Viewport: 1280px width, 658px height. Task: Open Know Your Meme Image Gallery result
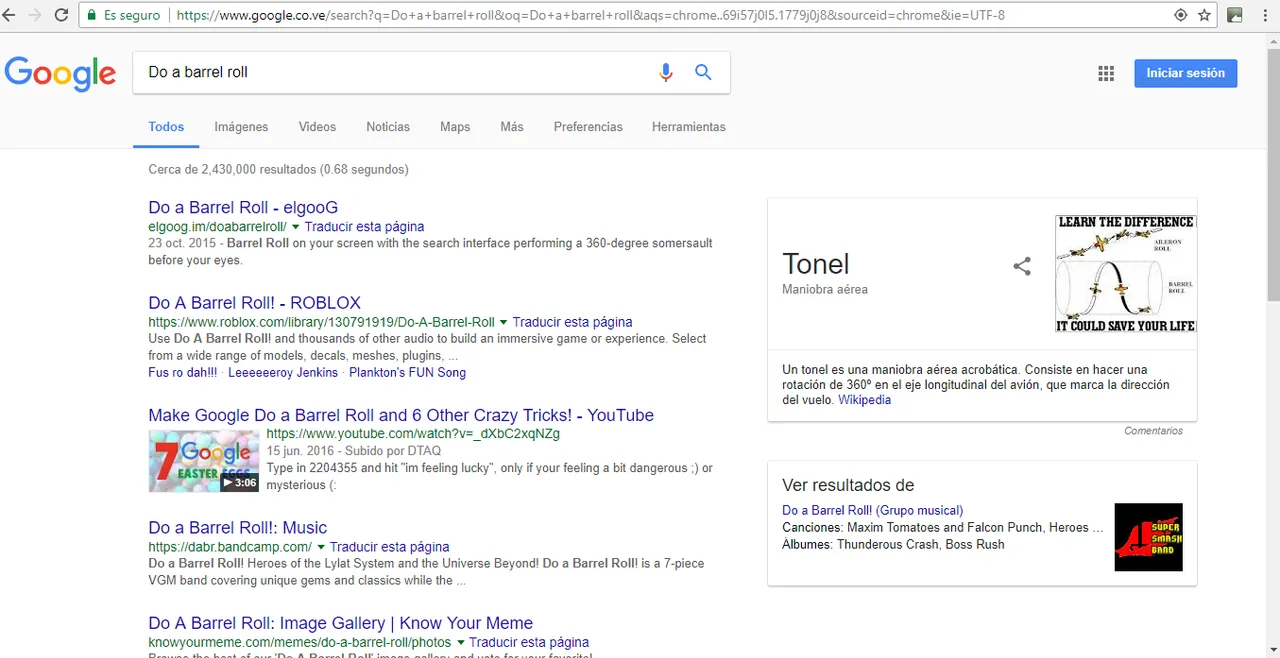coord(340,623)
